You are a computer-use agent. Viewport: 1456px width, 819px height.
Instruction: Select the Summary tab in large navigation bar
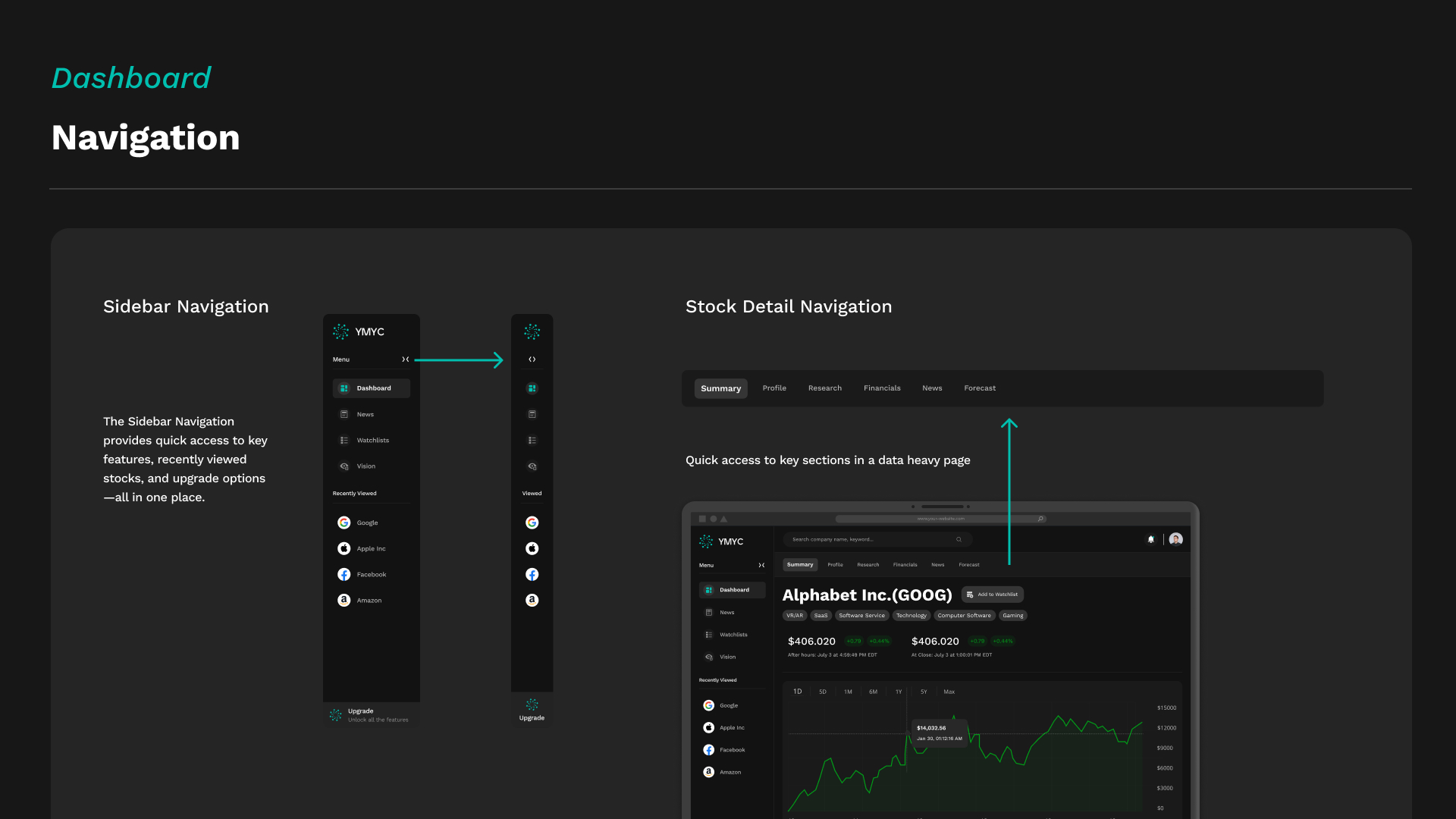[x=720, y=388]
